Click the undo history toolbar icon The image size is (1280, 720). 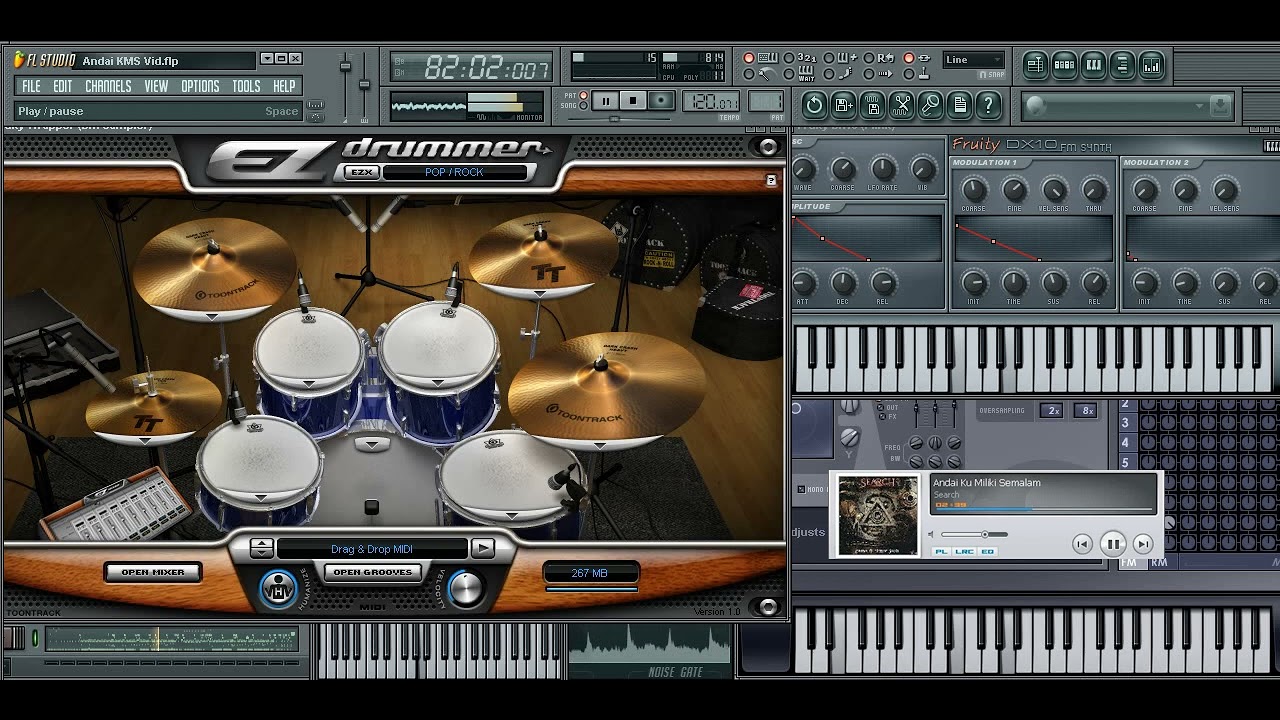pos(814,104)
